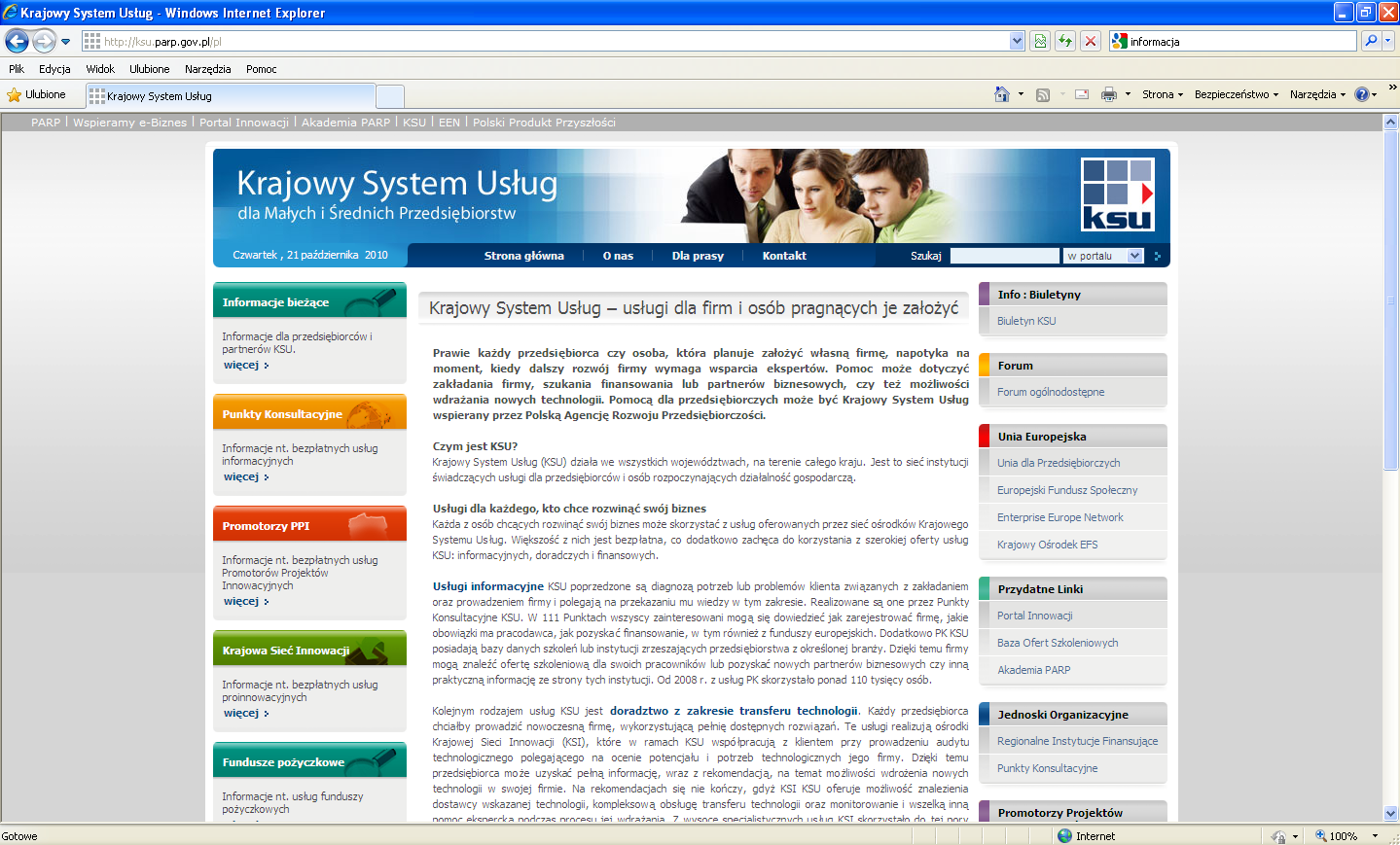
Task: Open the Enterprise Europe Network link
Action: 1059,517
